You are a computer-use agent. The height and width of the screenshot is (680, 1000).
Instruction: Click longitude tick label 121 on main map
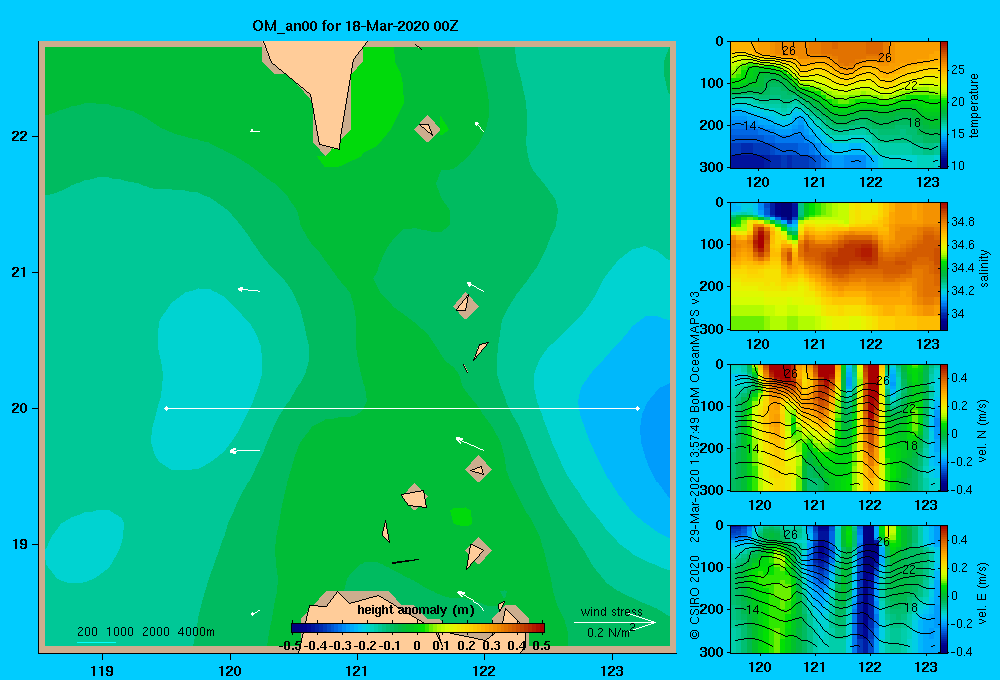point(357,670)
